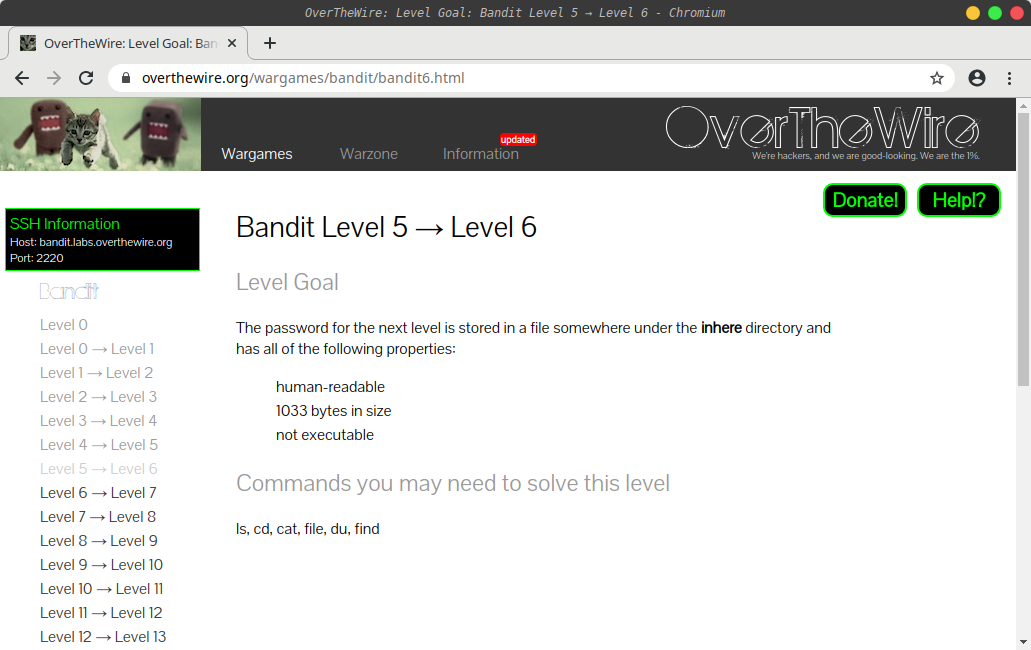This screenshot has height=650, width=1031.
Task: Click the green maximize window button
Action: 995,13
